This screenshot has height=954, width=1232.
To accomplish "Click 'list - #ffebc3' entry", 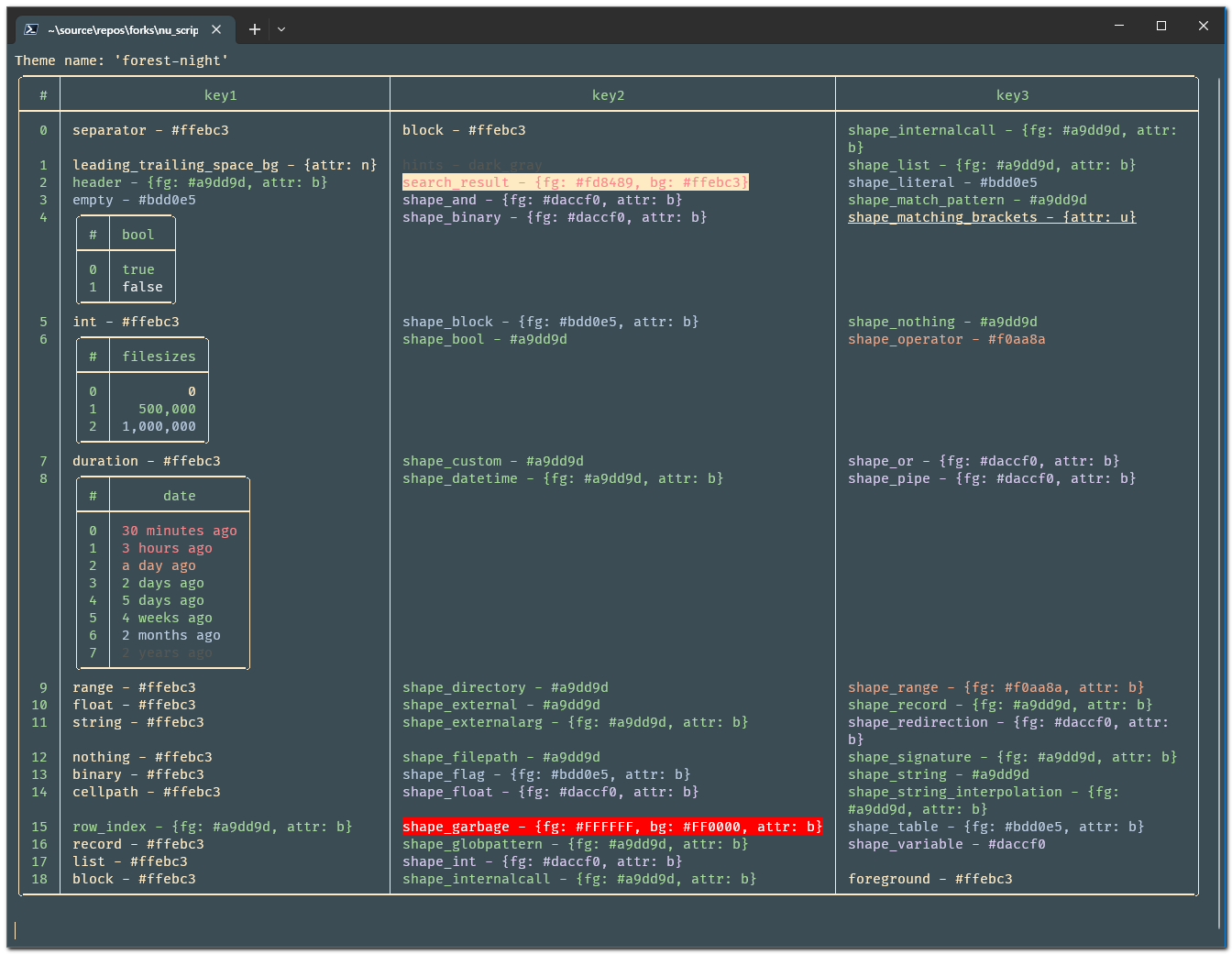I will (130, 861).
